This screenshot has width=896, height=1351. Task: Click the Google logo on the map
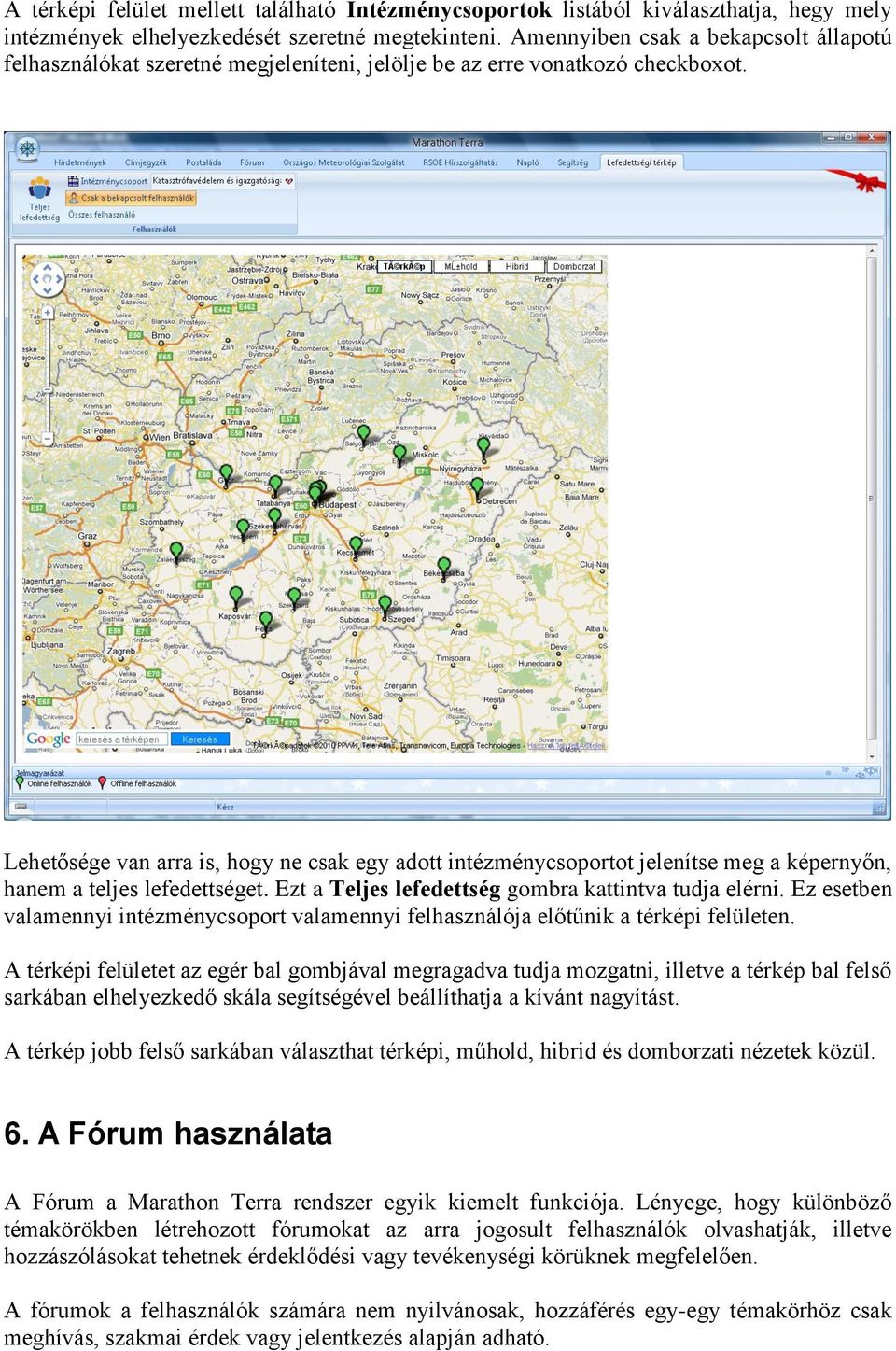[x=49, y=739]
